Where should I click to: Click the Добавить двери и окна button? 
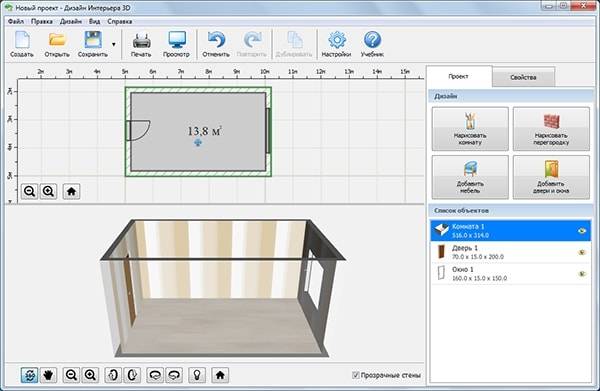pyautogui.click(x=551, y=177)
